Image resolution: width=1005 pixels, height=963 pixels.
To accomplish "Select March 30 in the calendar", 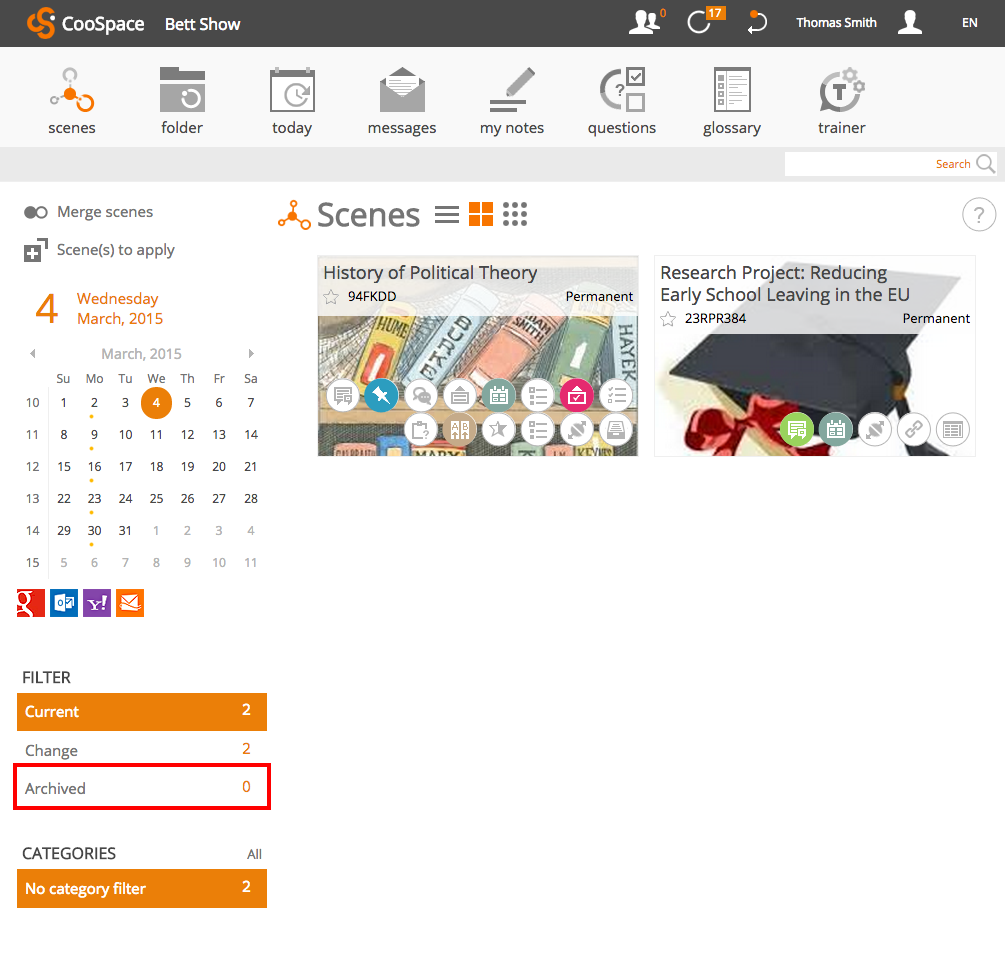I will point(94,531).
